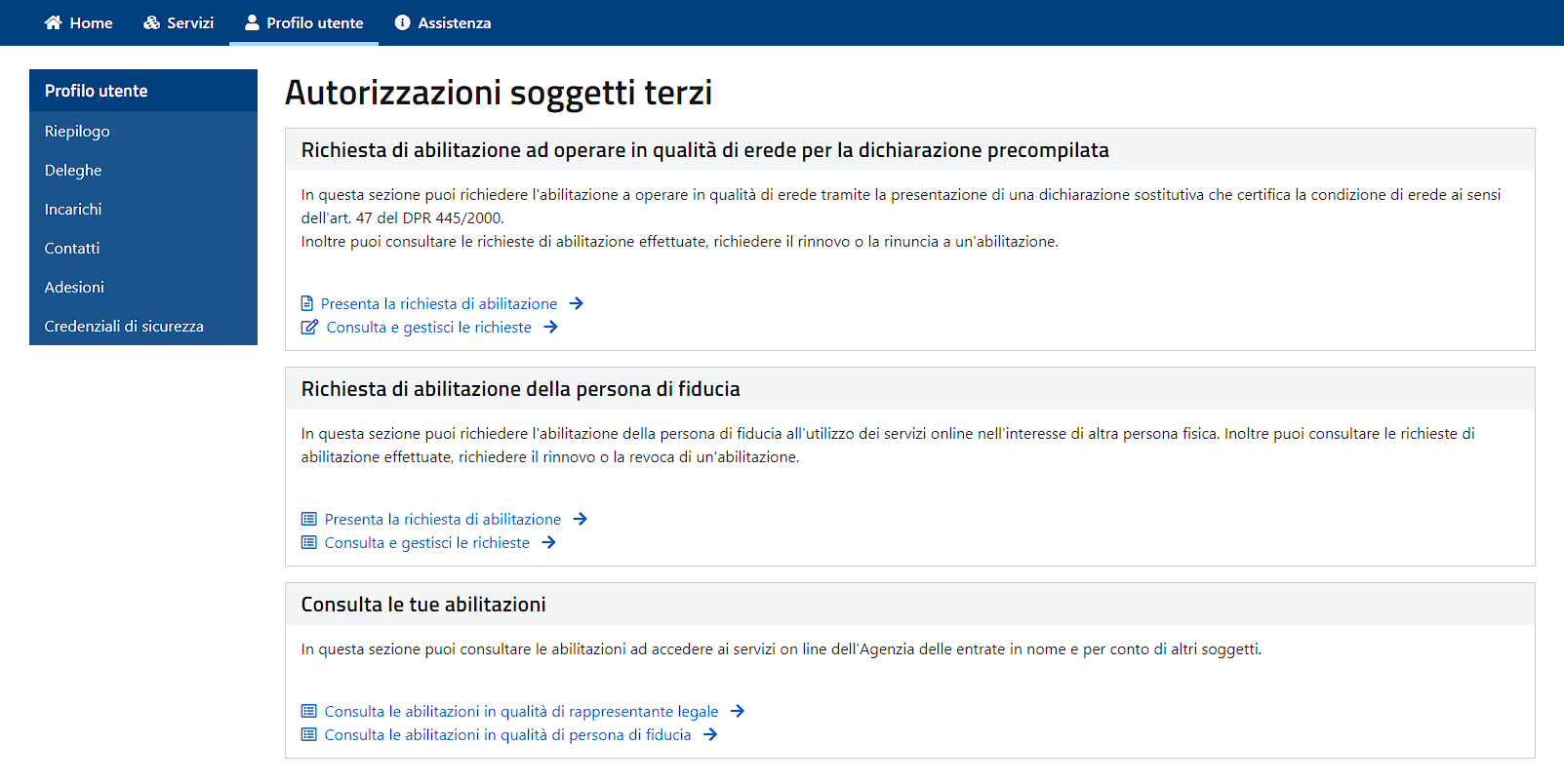Open Assistenza in top navigation
The width and height of the screenshot is (1564, 784).
pos(443,22)
